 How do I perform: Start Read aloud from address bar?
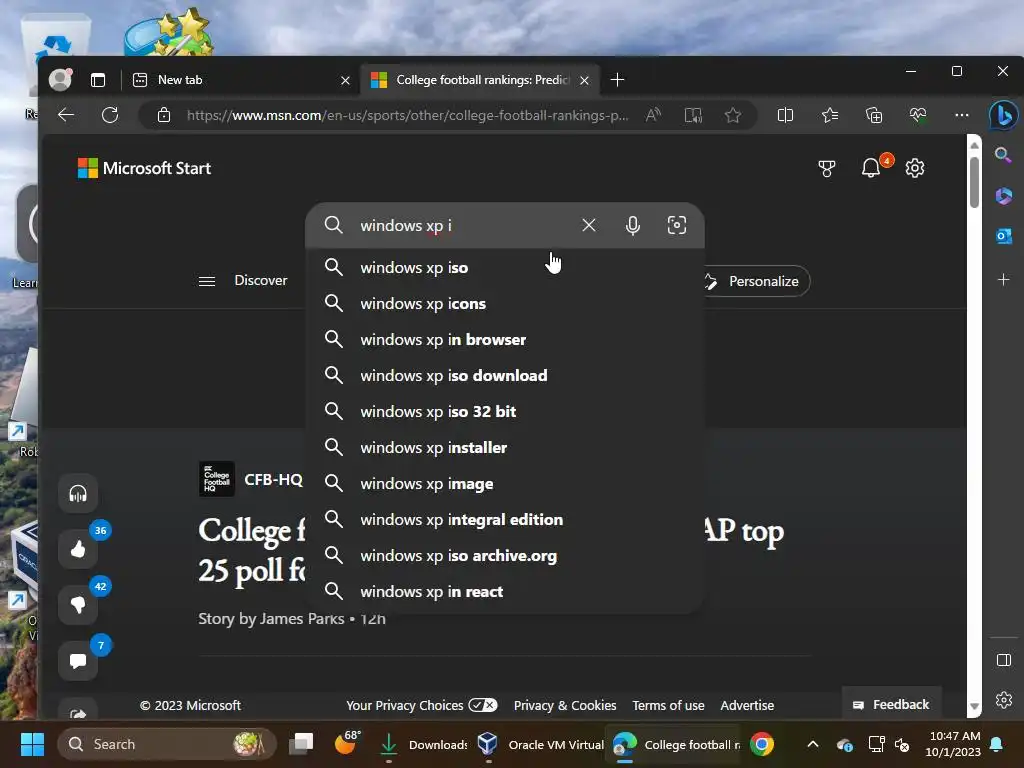653,115
